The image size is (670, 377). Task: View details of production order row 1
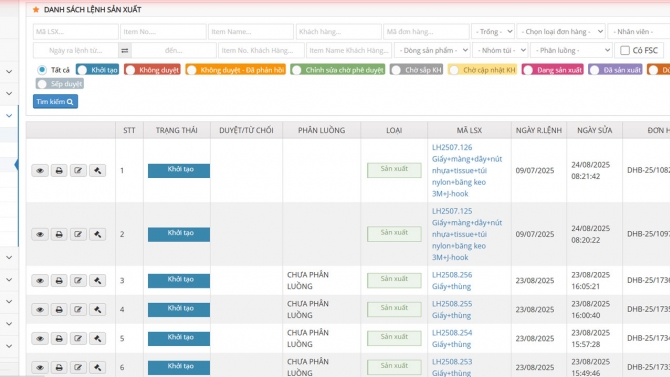pos(40,171)
